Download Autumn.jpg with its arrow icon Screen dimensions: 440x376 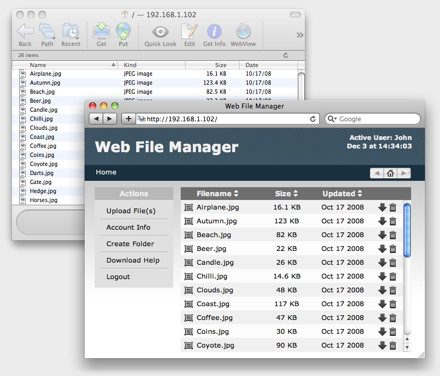382,221
